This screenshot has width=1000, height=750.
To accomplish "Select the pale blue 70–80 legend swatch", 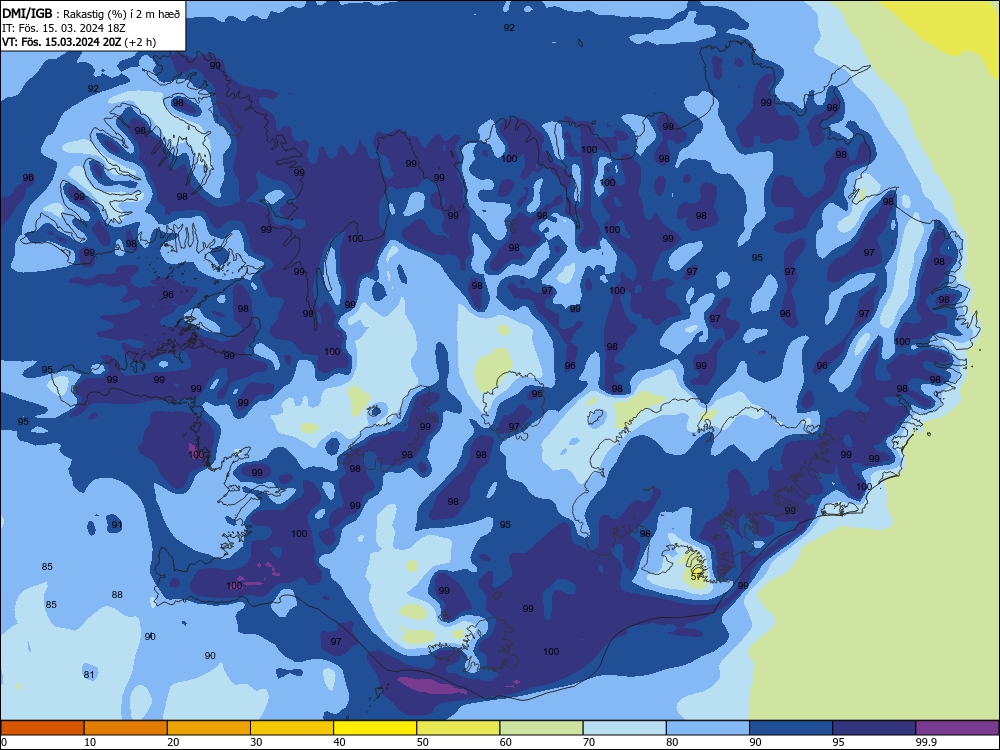I will tap(624, 728).
